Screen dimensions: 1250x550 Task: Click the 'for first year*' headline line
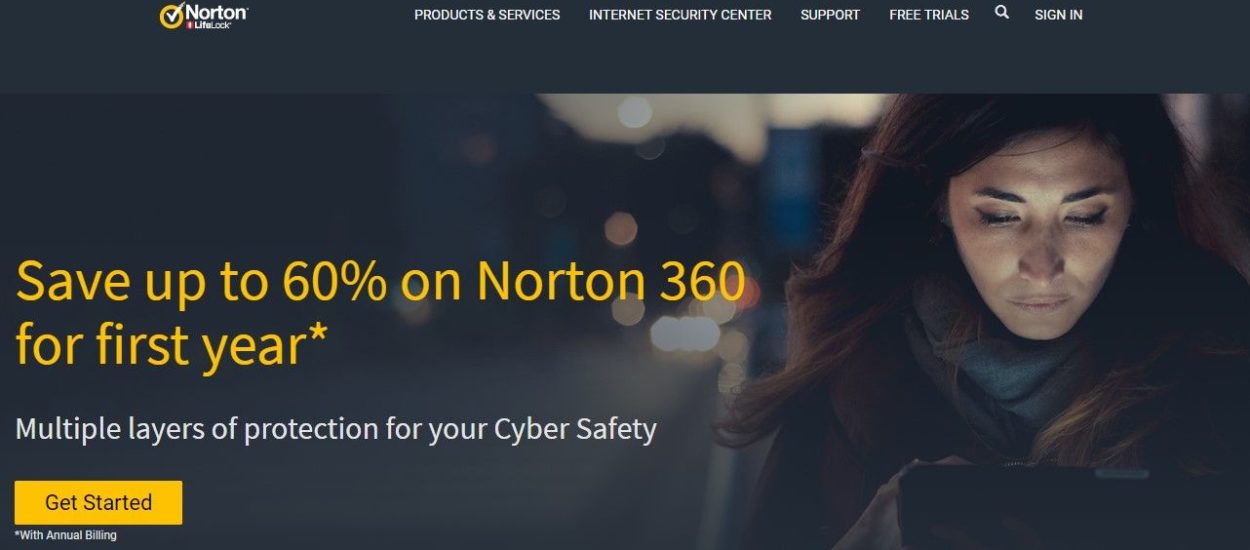(x=171, y=346)
